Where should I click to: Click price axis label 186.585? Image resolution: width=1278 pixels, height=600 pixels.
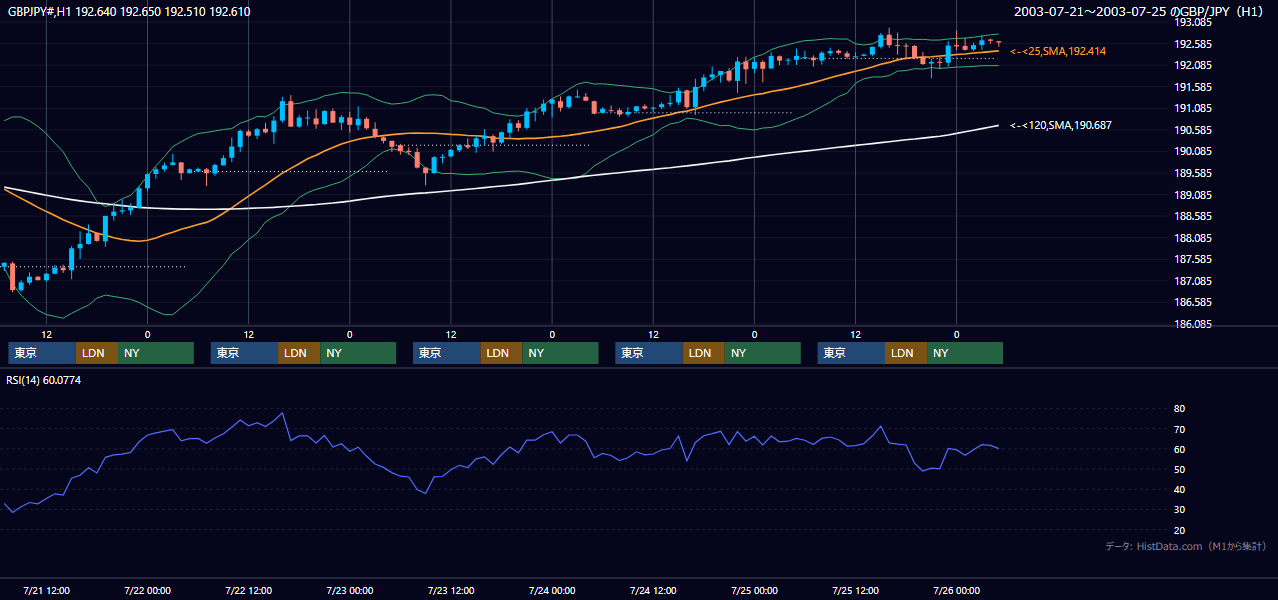point(1193,302)
